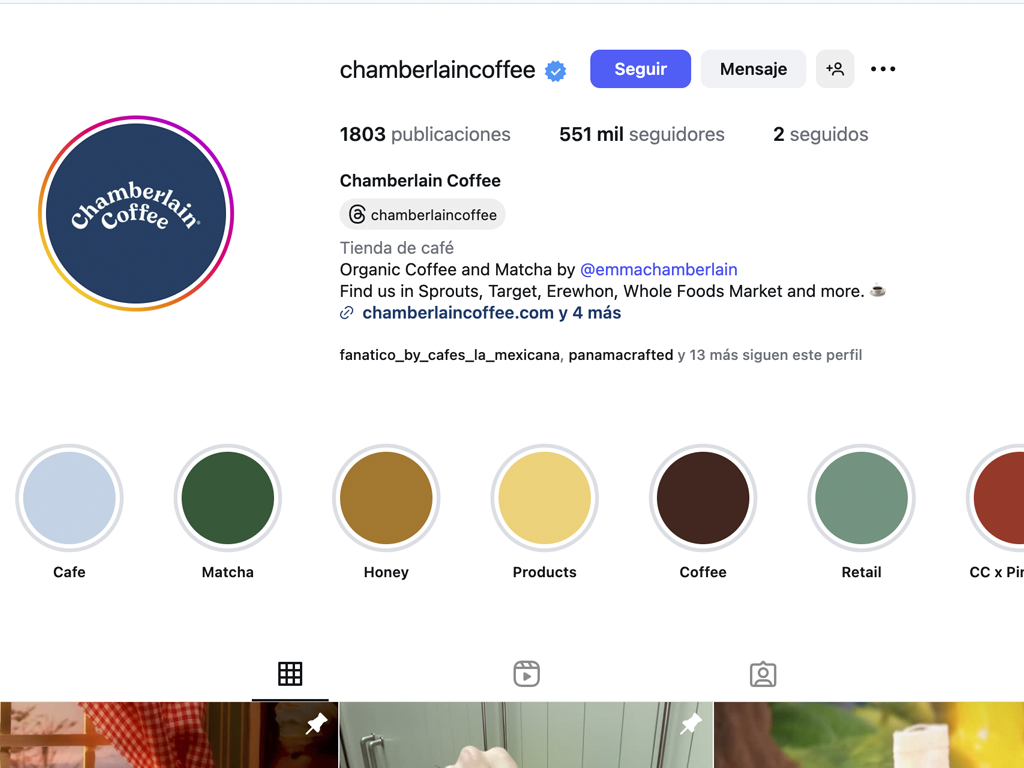Screen dimensions: 1024x768
Task: Open similar accounts suggestion icon button
Action: tap(835, 69)
